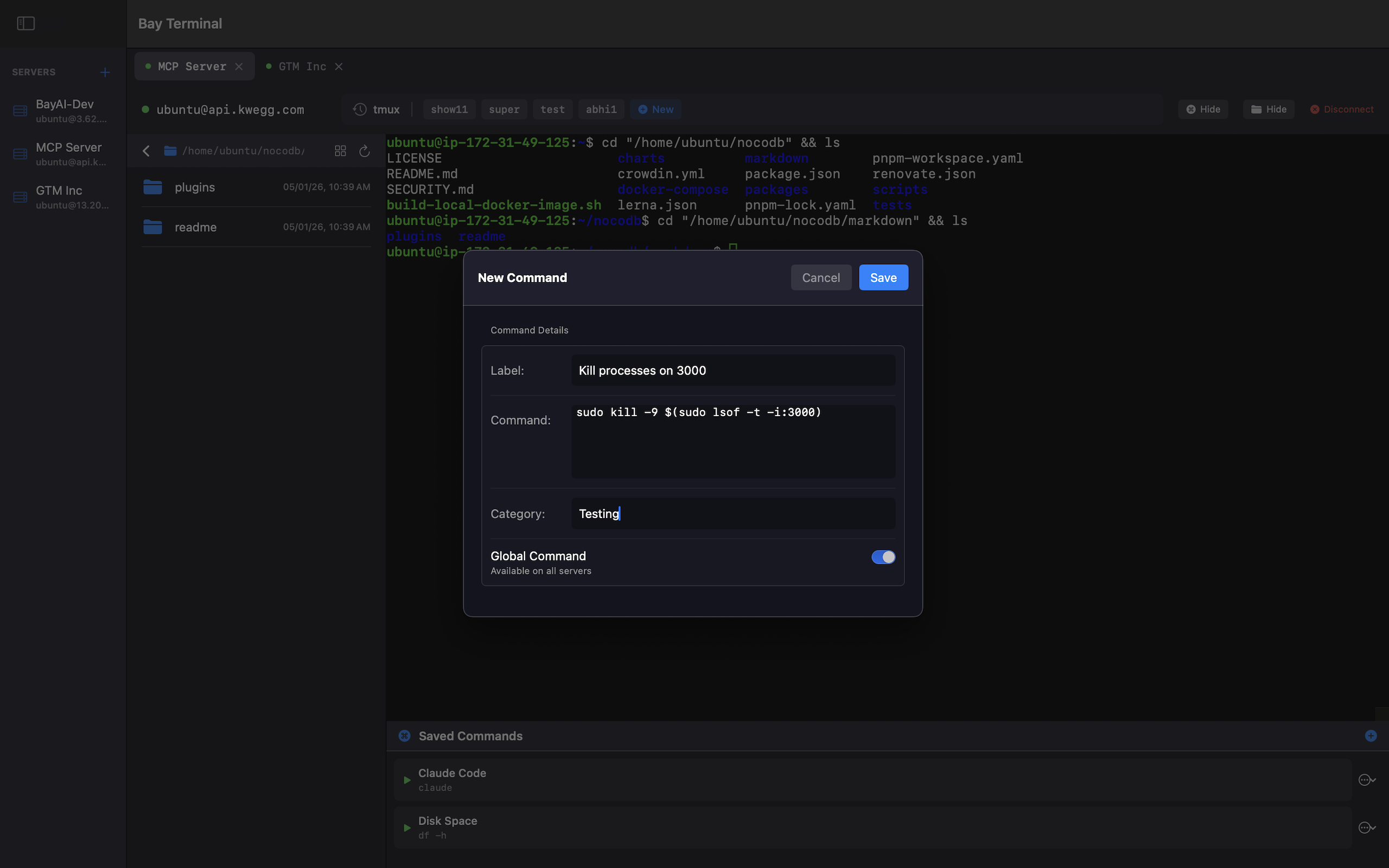The width and height of the screenshot is (1389, 868).
Task: Select the abhi1 tmux session
Action: click(x=601, y=109)
